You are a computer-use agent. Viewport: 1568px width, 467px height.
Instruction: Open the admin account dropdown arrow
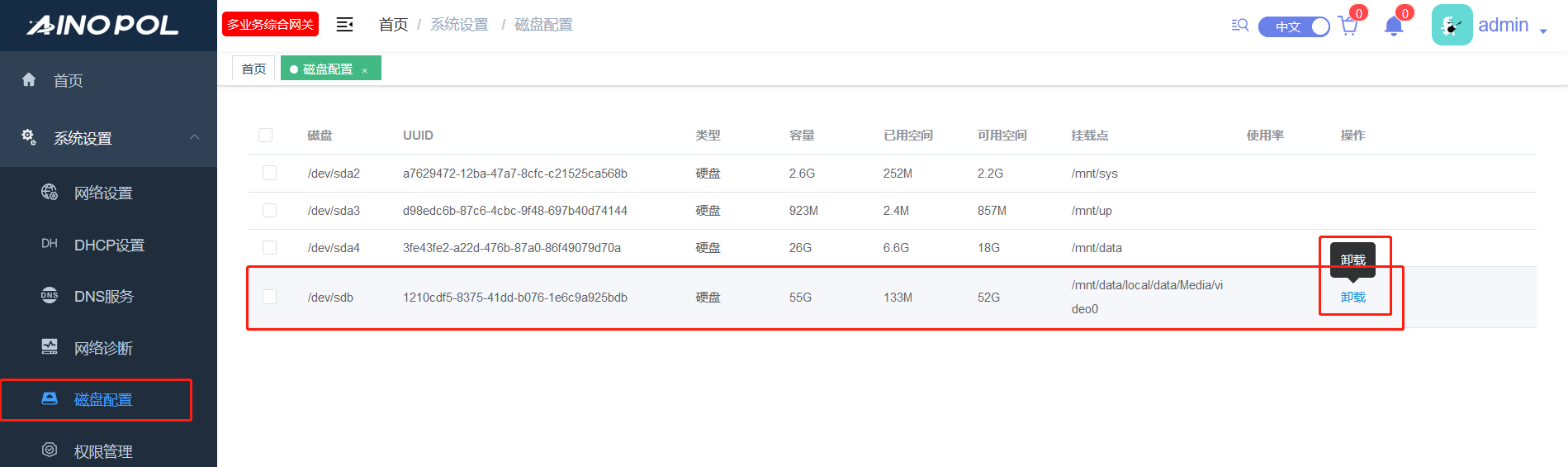1543,31
